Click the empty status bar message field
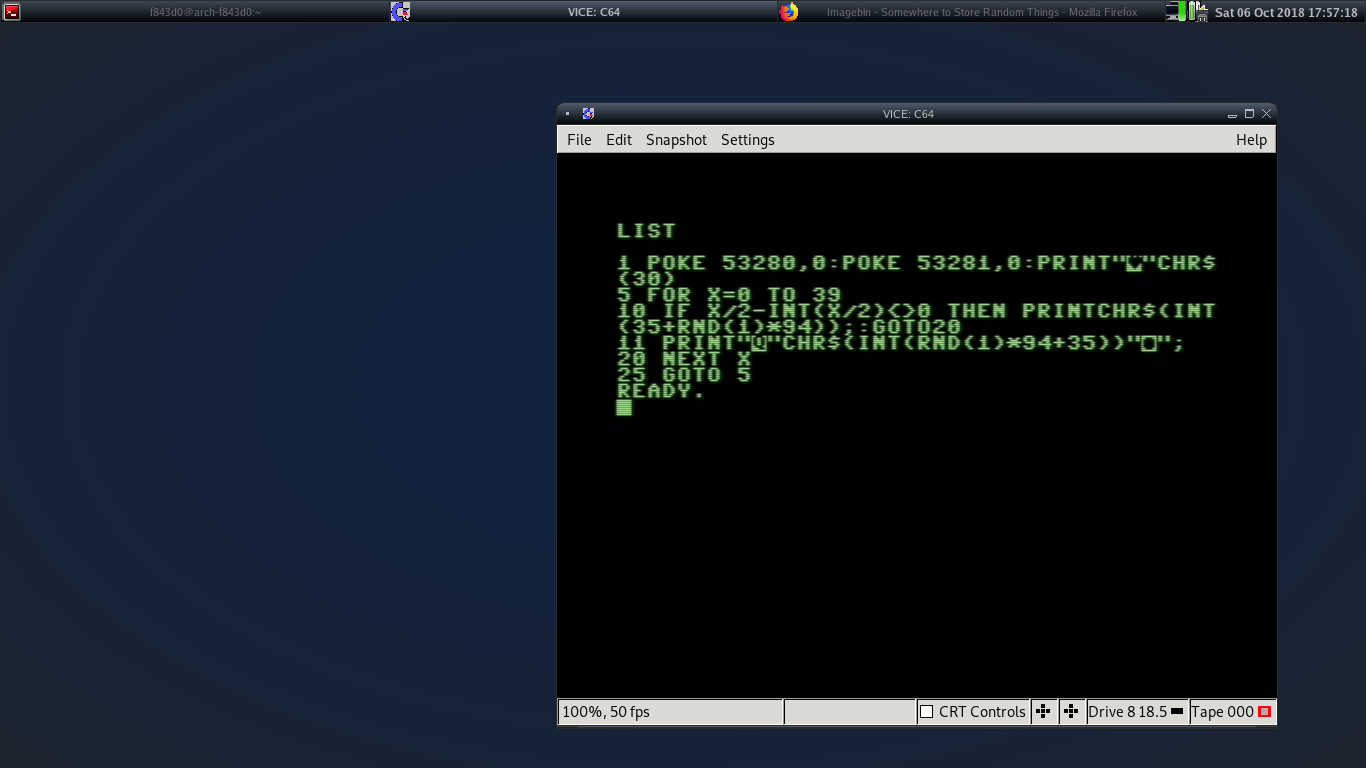The image size is (1366, 768). (850, 712)
